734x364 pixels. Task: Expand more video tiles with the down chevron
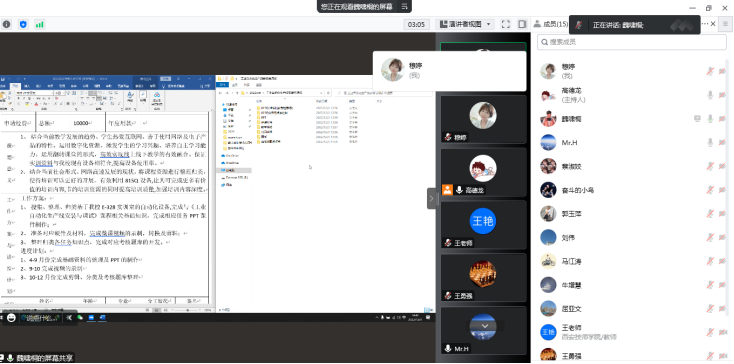[485, 326]
